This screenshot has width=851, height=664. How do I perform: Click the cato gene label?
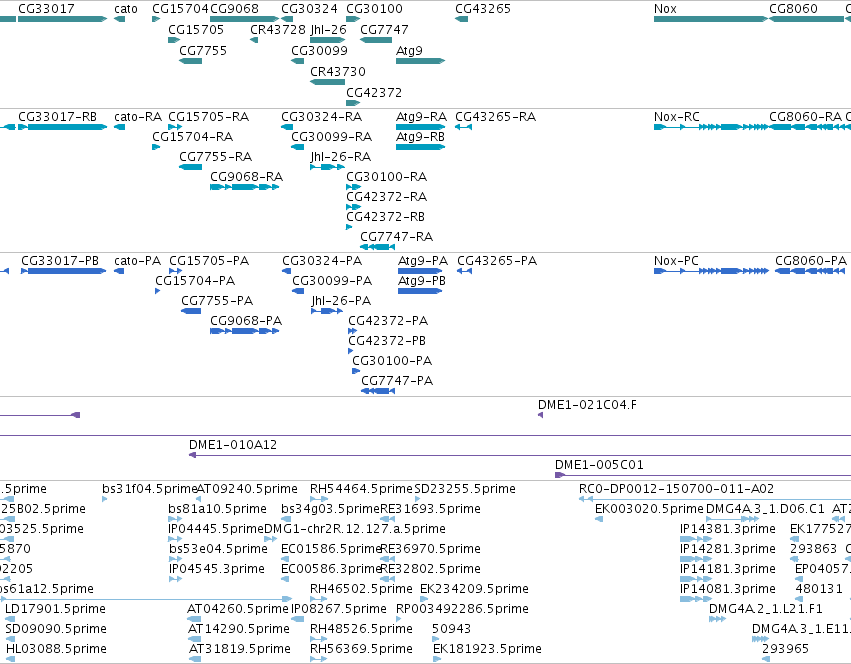(125, 9)
